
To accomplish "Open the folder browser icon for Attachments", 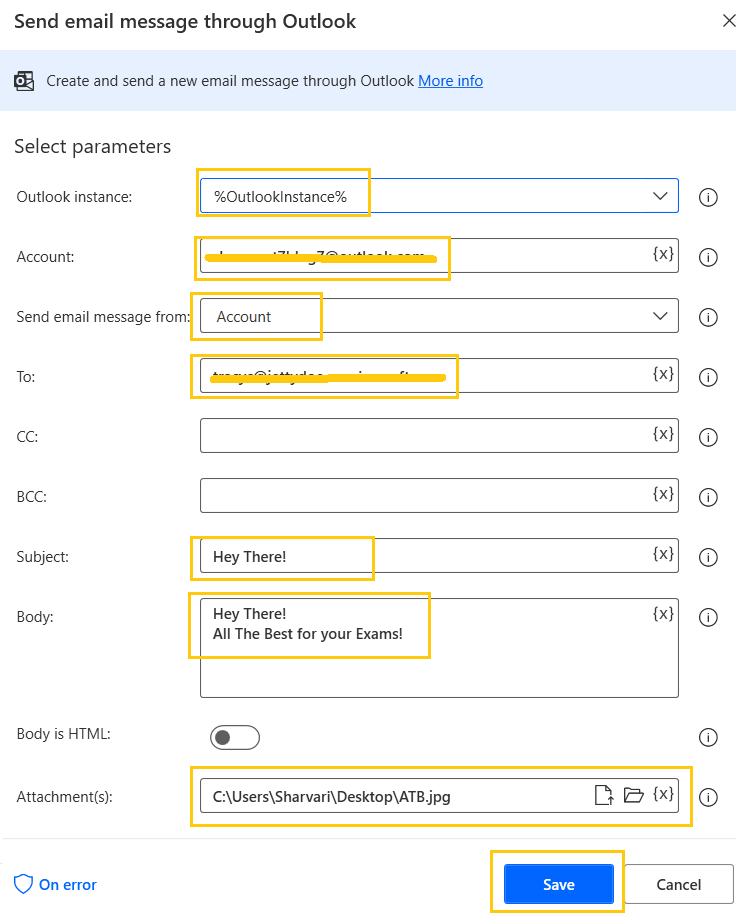I will (x=634, y=794).
